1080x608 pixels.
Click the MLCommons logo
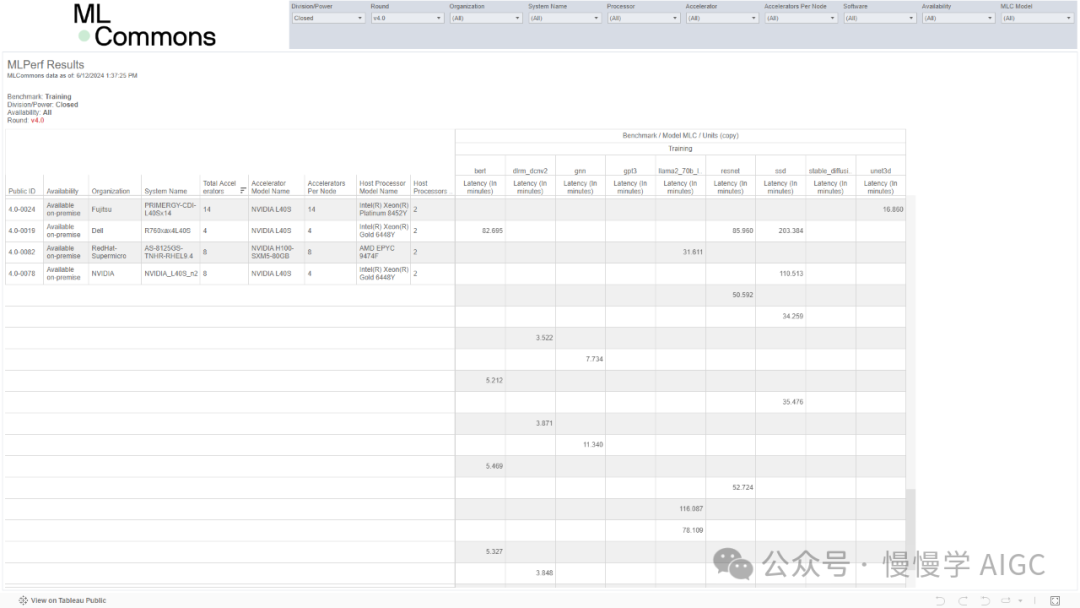click(x=145, y=26)
